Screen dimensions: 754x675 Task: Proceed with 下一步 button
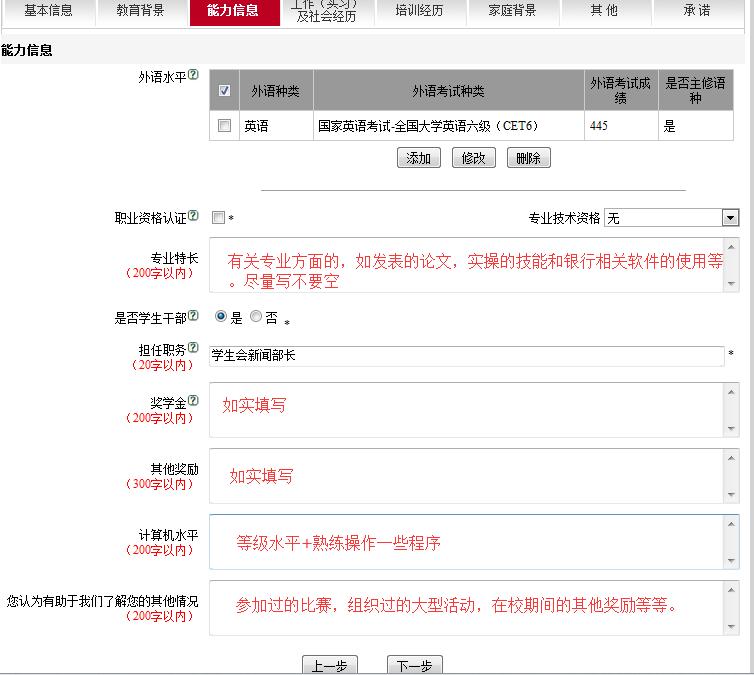[x=415, y=665]
